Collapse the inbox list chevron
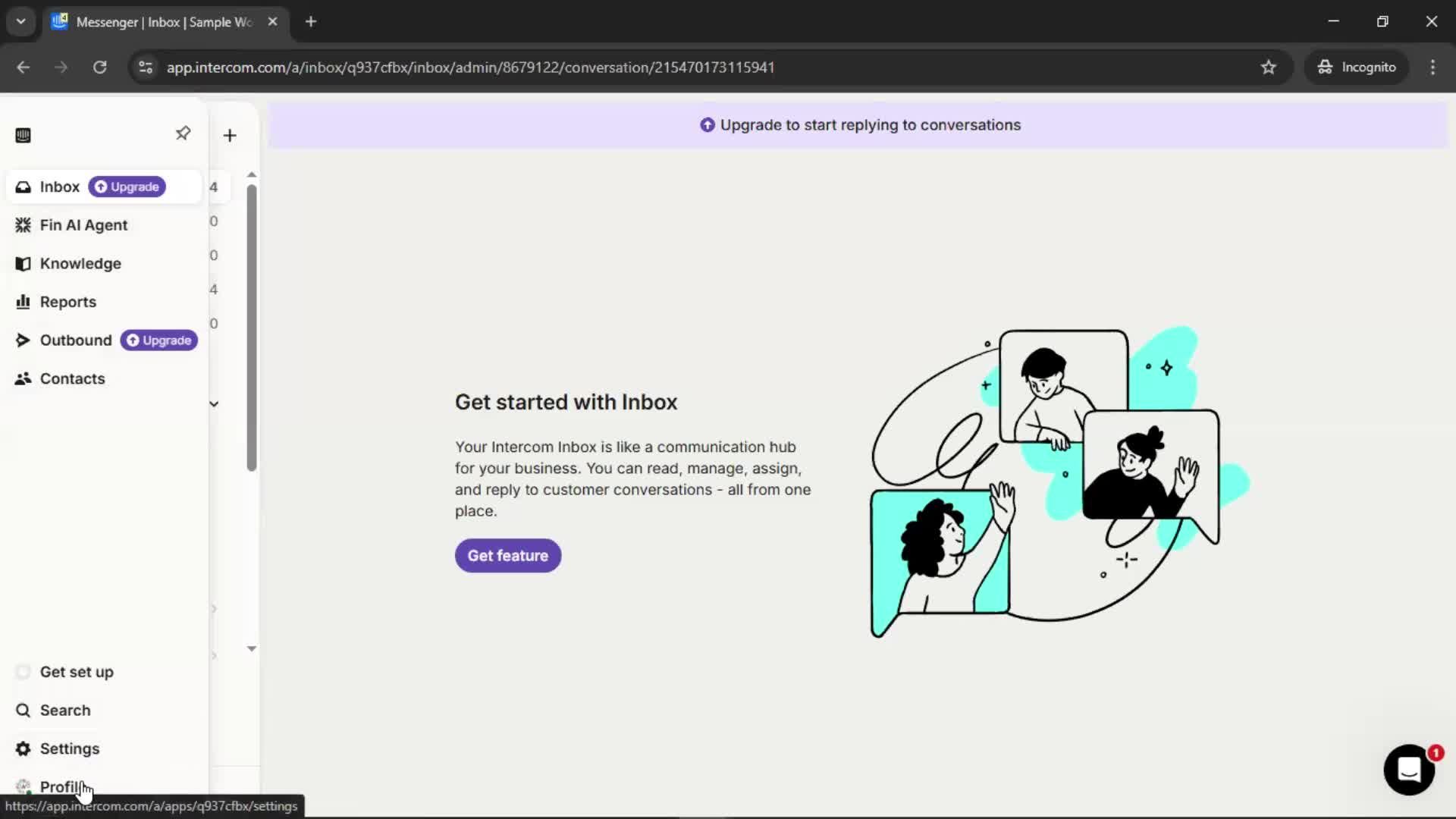Viewport: 1456px width, 819px height. [214, 404]
